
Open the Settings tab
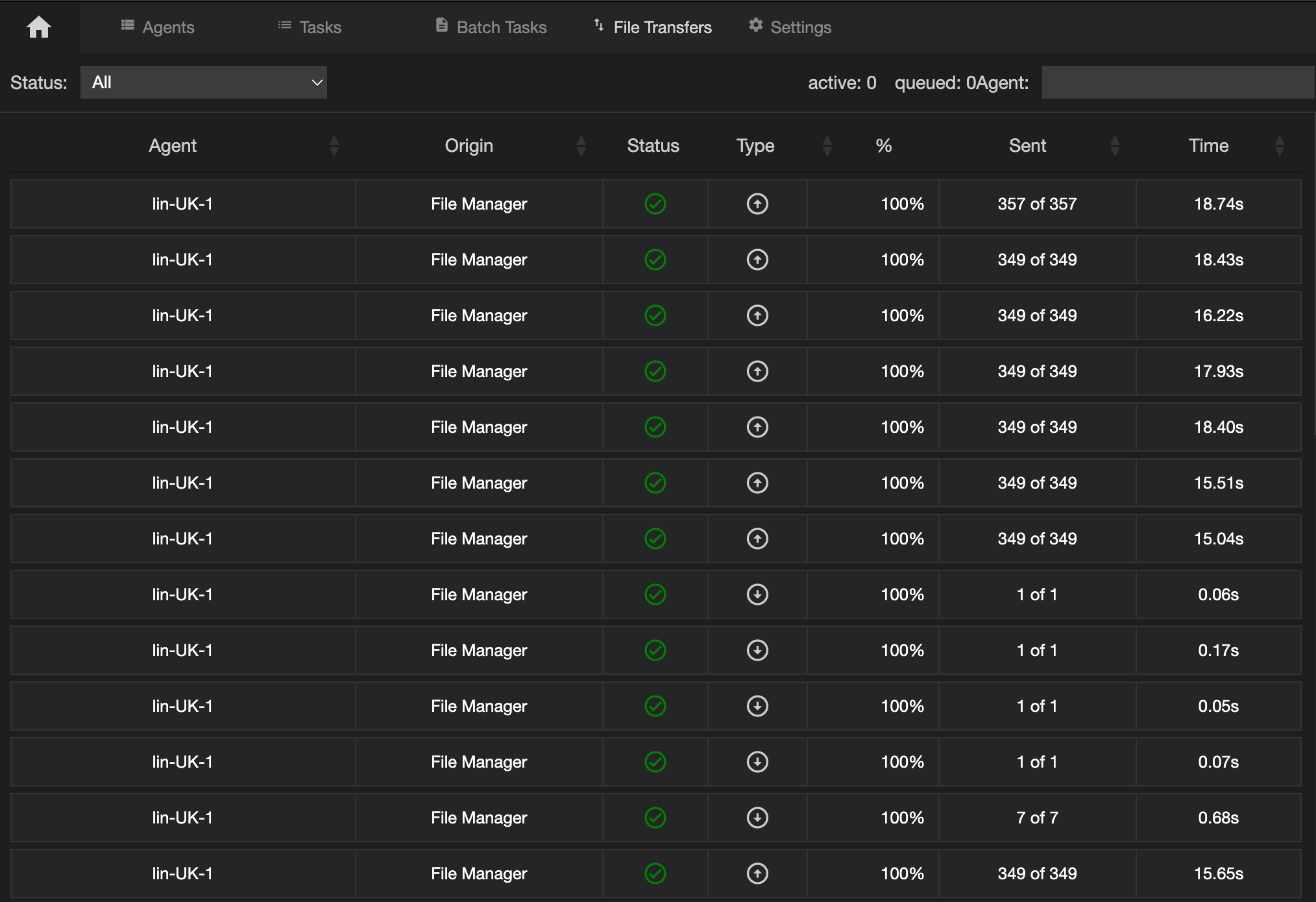790,27
